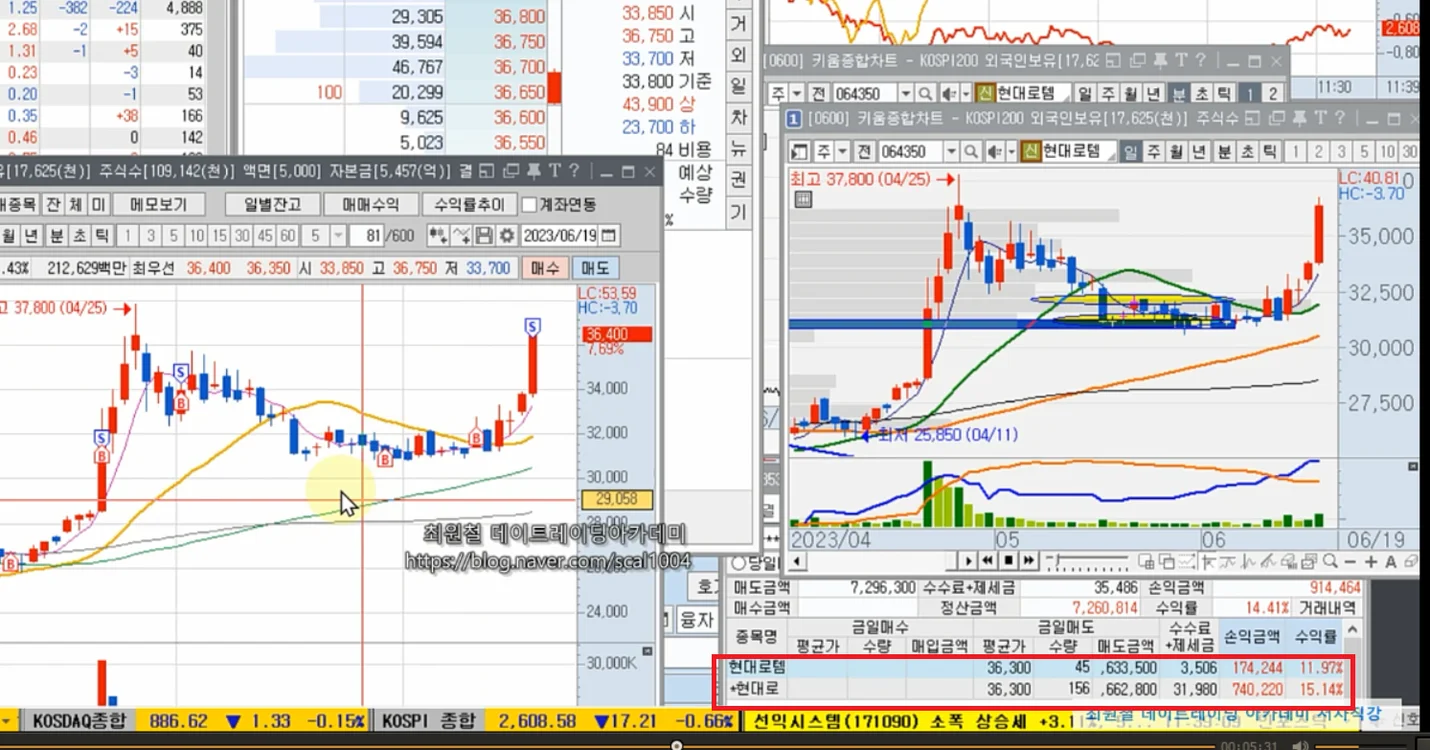Select the 뉴 tab in vertical side menu

click(739, 149)
